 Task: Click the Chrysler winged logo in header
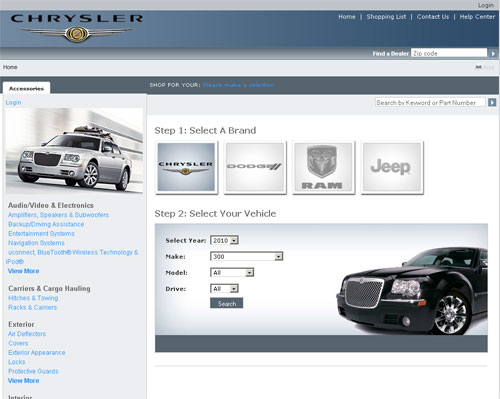pos(77,28)
